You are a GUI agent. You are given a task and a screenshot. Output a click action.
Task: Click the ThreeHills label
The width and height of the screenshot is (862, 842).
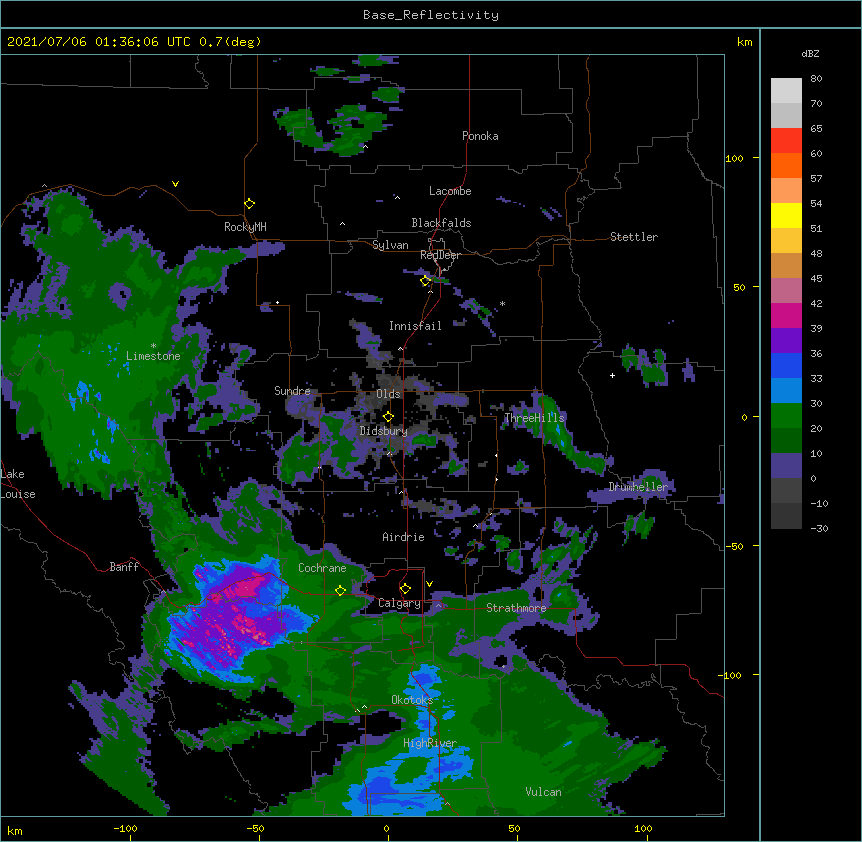(x=534, y=418)
